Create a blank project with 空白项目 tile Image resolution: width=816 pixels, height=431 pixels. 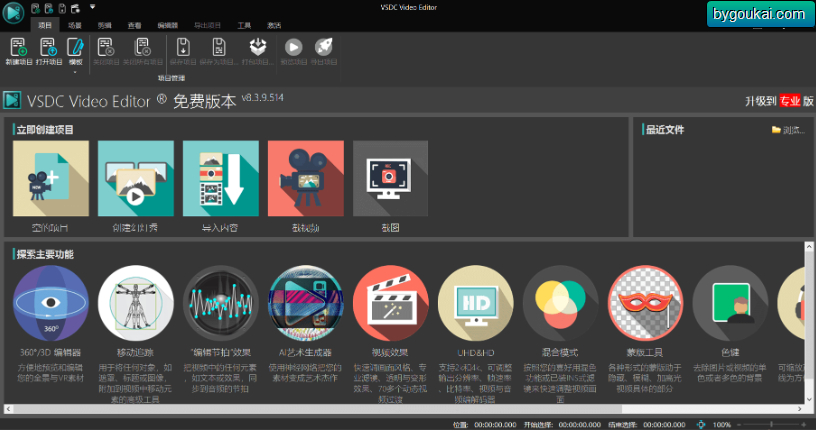point(50,179)
